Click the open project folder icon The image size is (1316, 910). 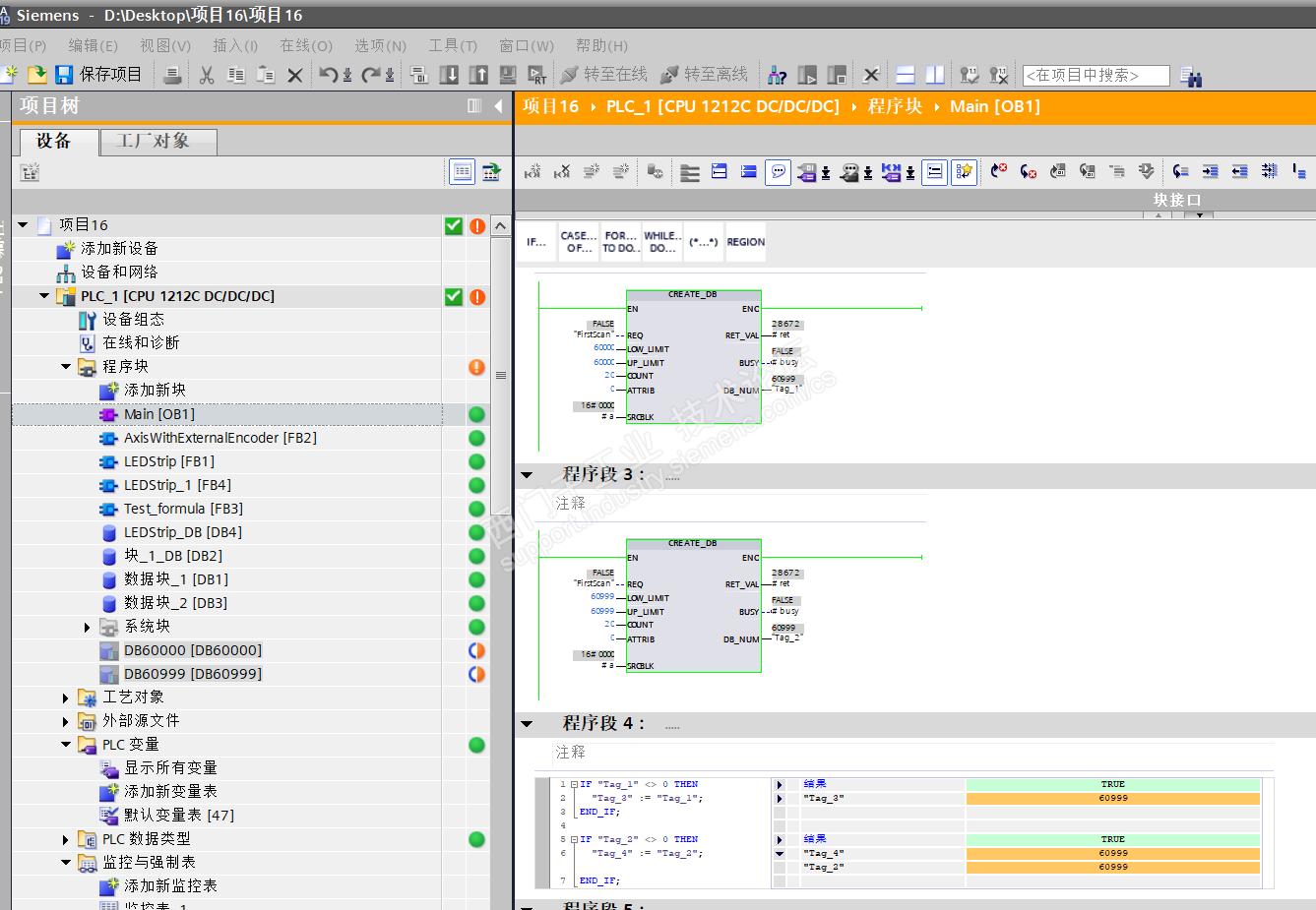click(37, 75)
